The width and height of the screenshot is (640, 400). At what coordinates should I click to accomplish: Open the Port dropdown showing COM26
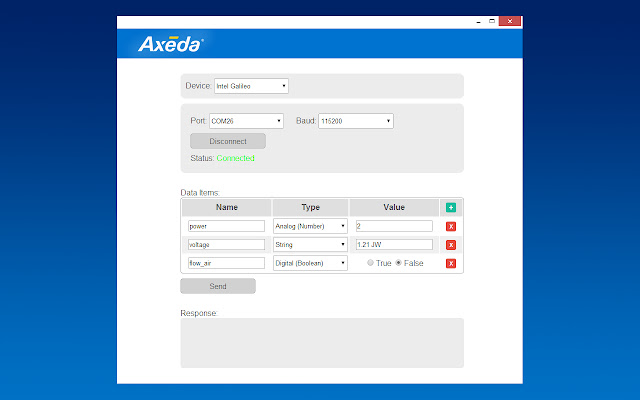coord(247,121)
